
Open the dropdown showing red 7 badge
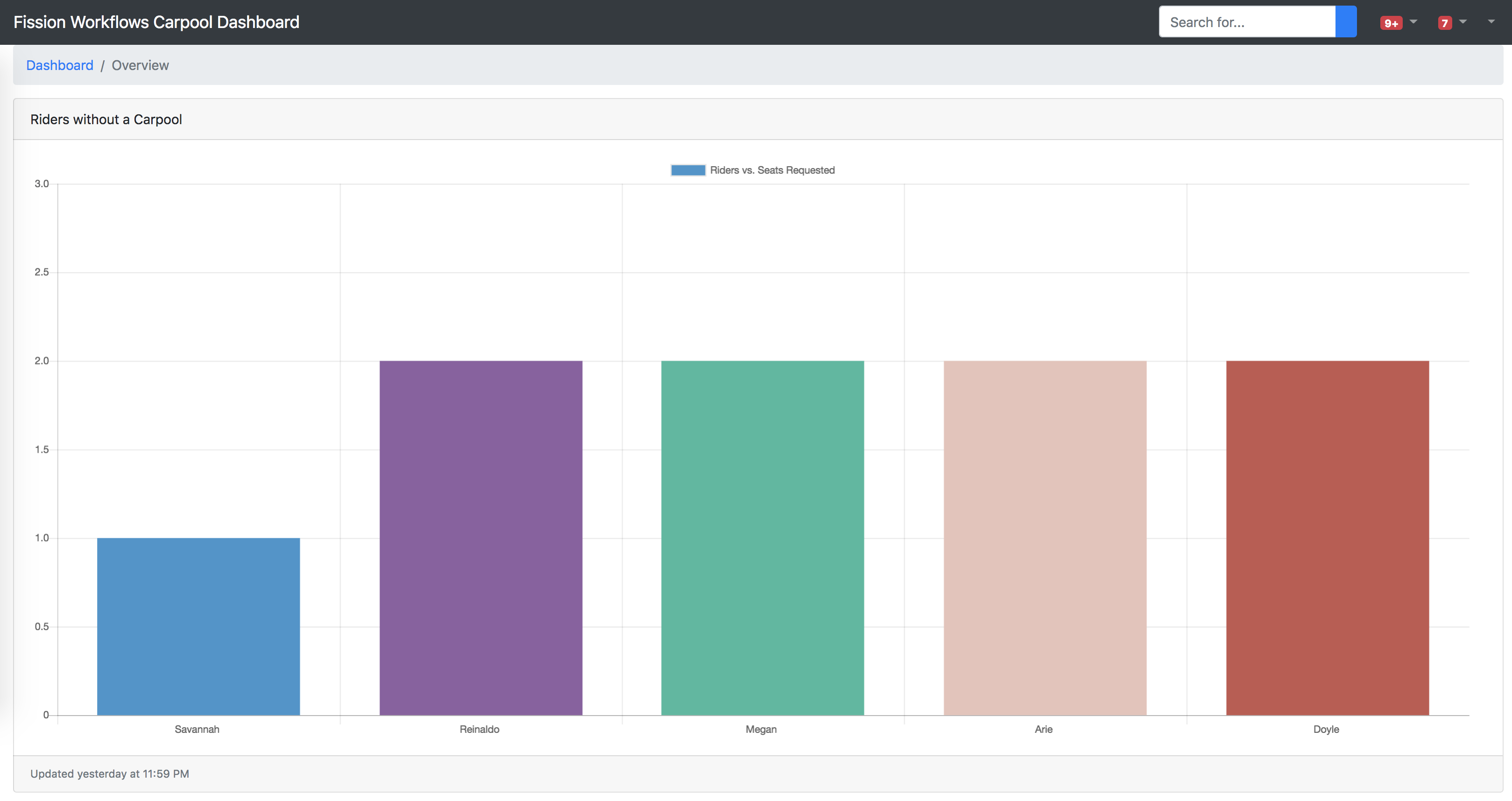coord(1452,22)
